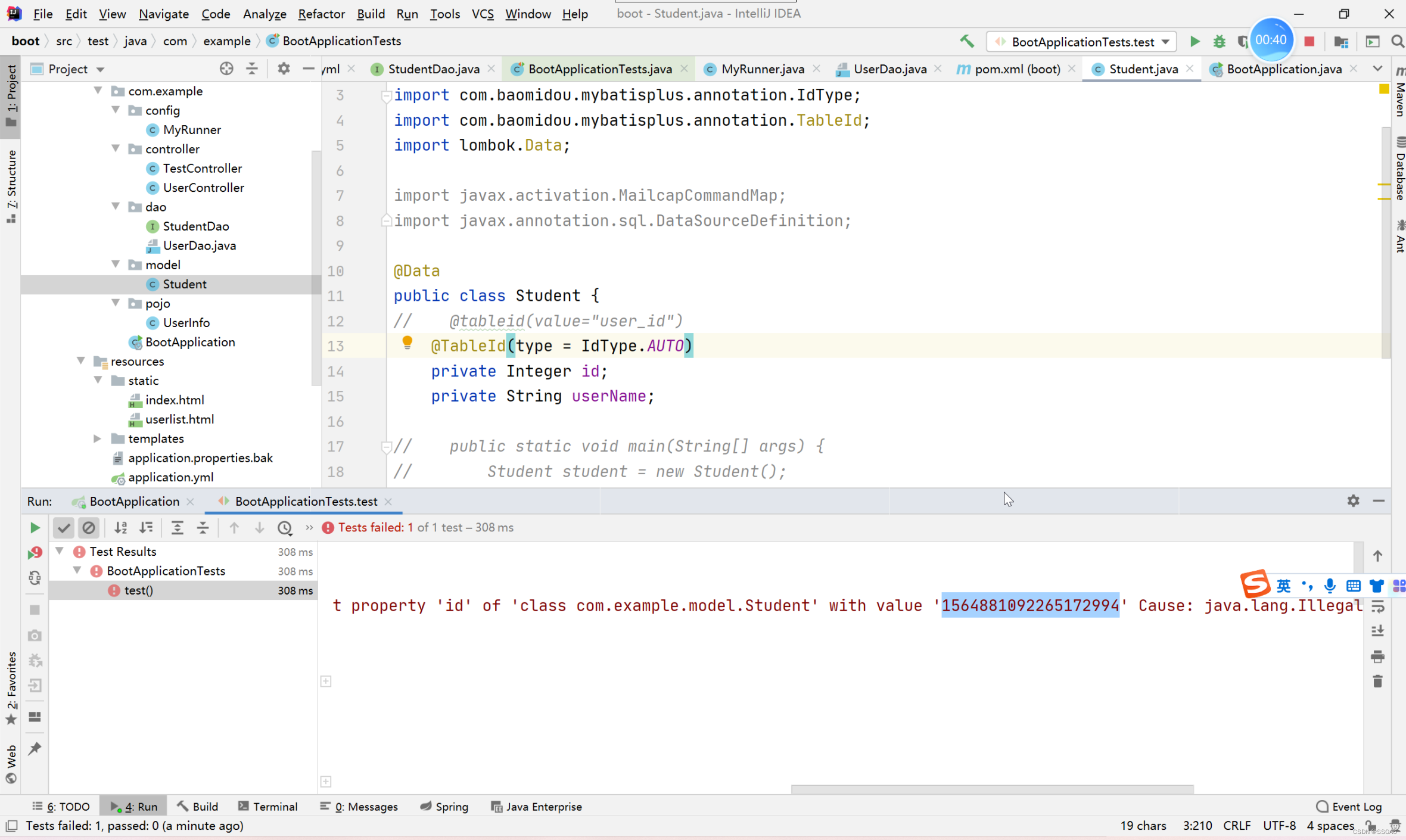Open the VCS menu
The image size is (1406, 840).
483,13
